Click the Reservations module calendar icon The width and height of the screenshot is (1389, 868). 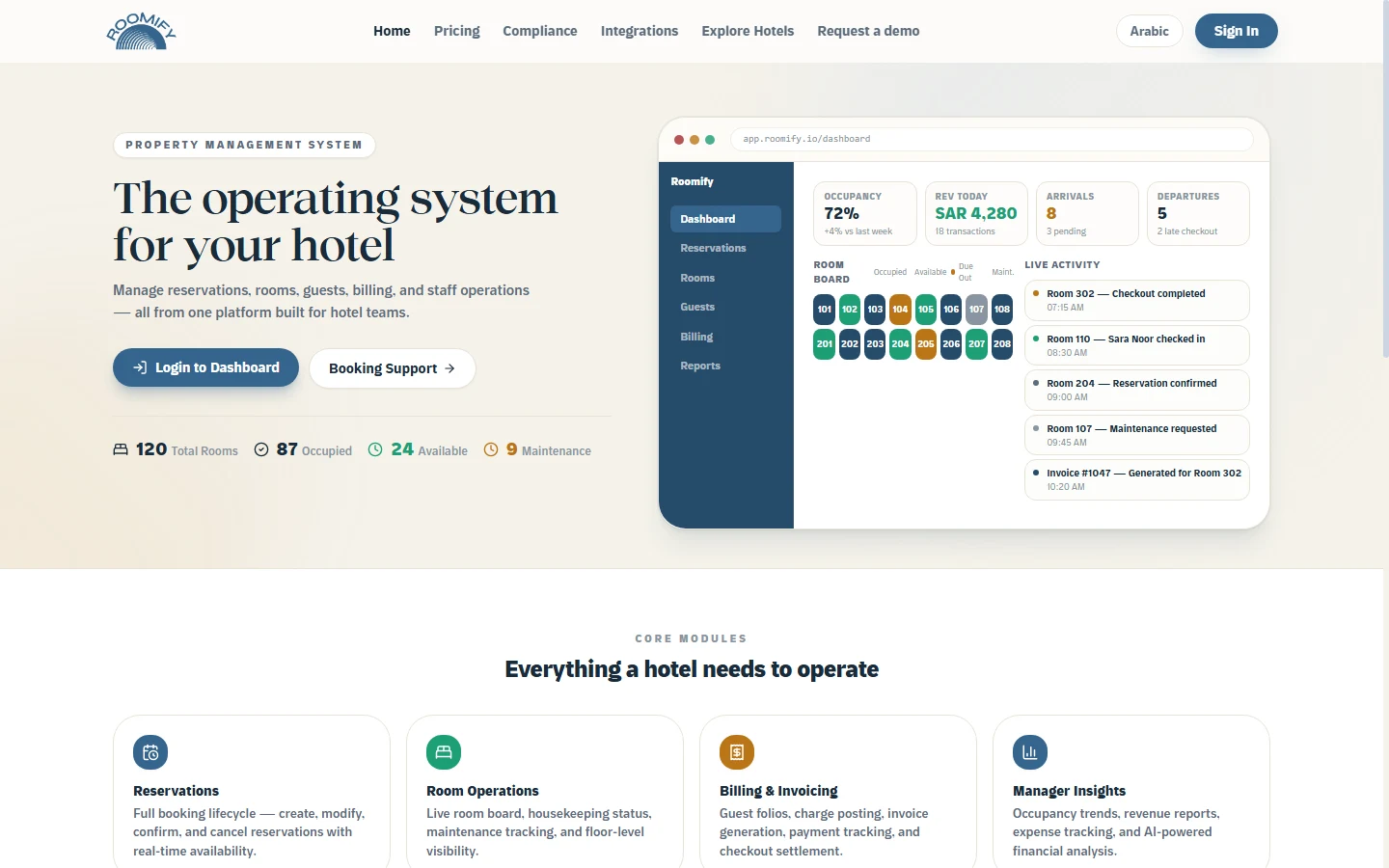coord(150,752)
